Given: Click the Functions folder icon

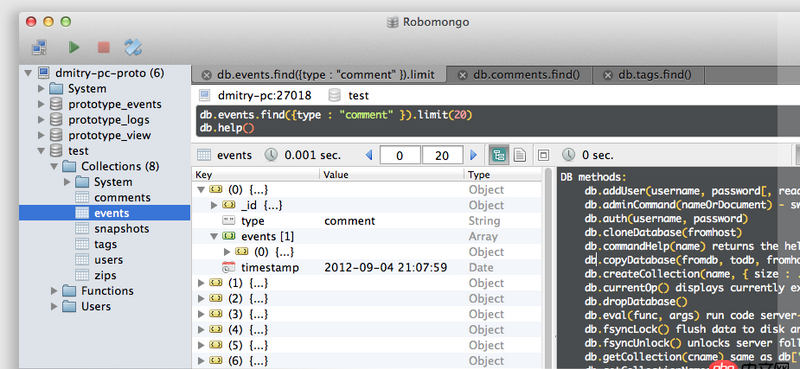Looking at the screenshot, I should point(69,291).
